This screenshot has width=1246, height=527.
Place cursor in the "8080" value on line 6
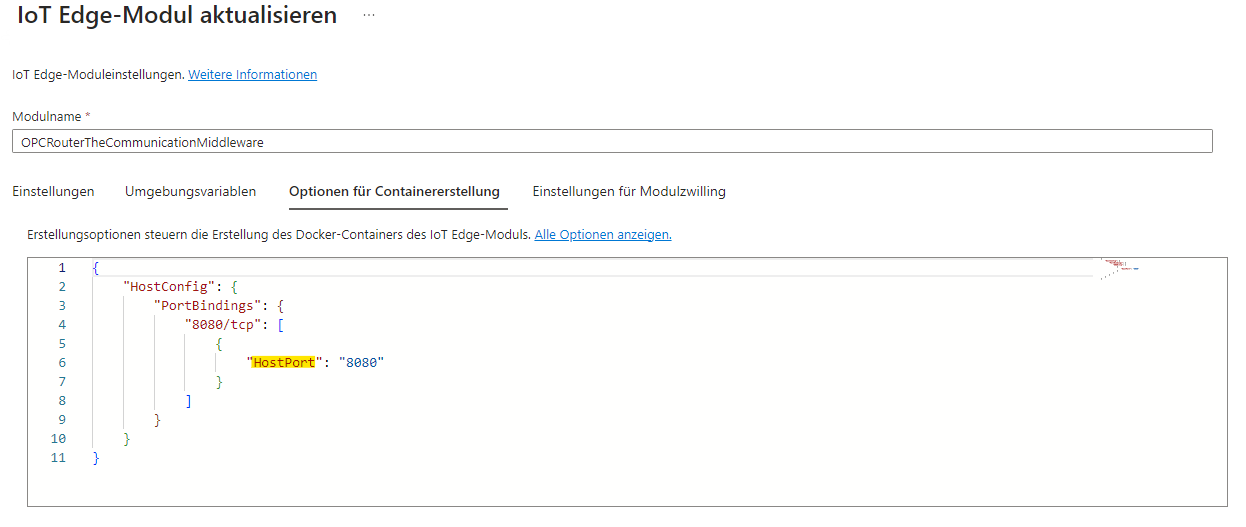coord(361,363)
